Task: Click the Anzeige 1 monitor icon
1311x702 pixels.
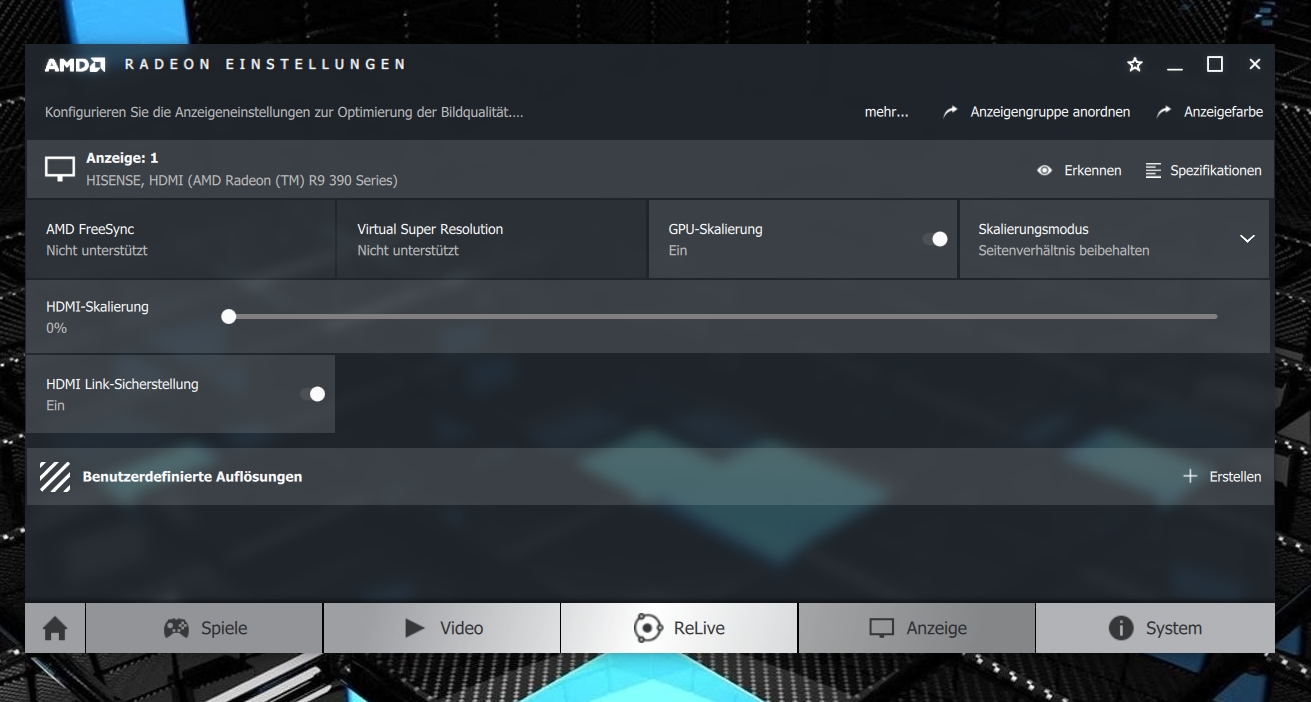Action: [x=60, y=169]
